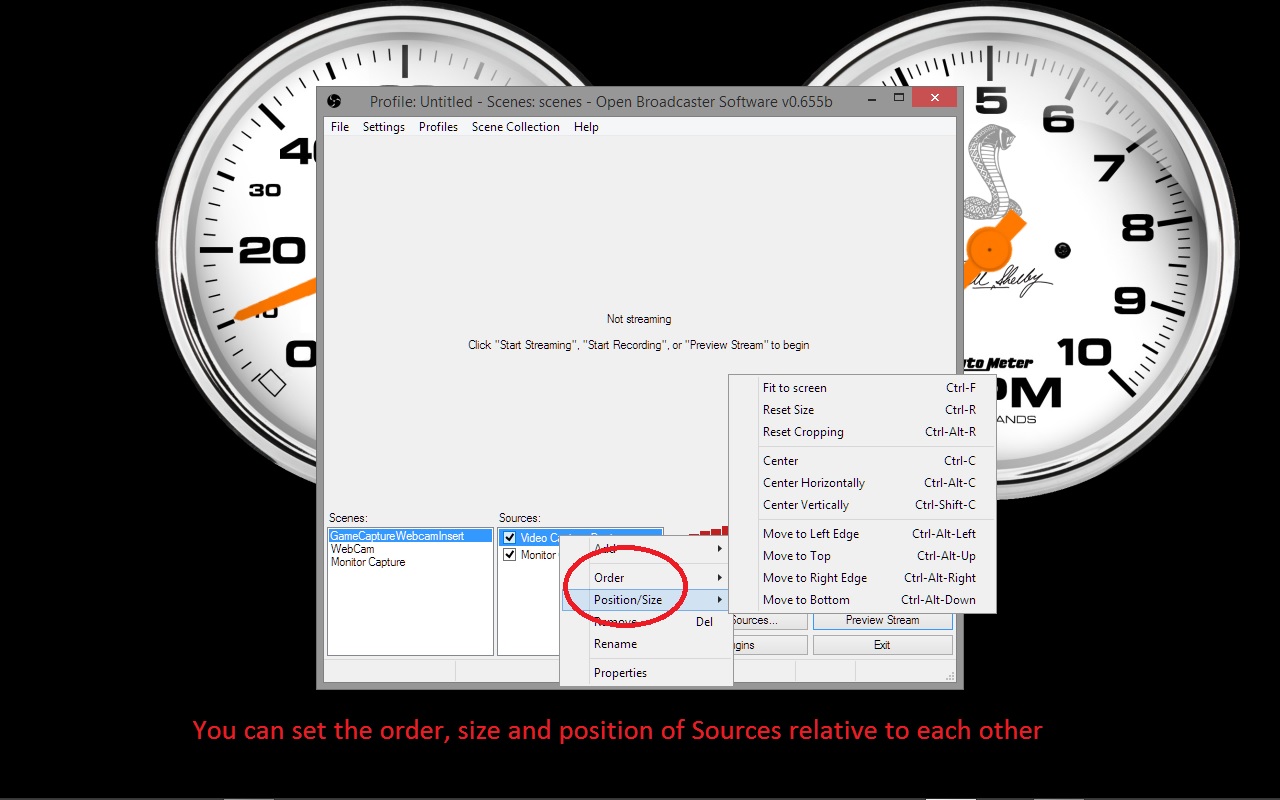Open the Scene Collection menu
The width and height of the screenshot is (1280, 800).
[x=516, y=127]
